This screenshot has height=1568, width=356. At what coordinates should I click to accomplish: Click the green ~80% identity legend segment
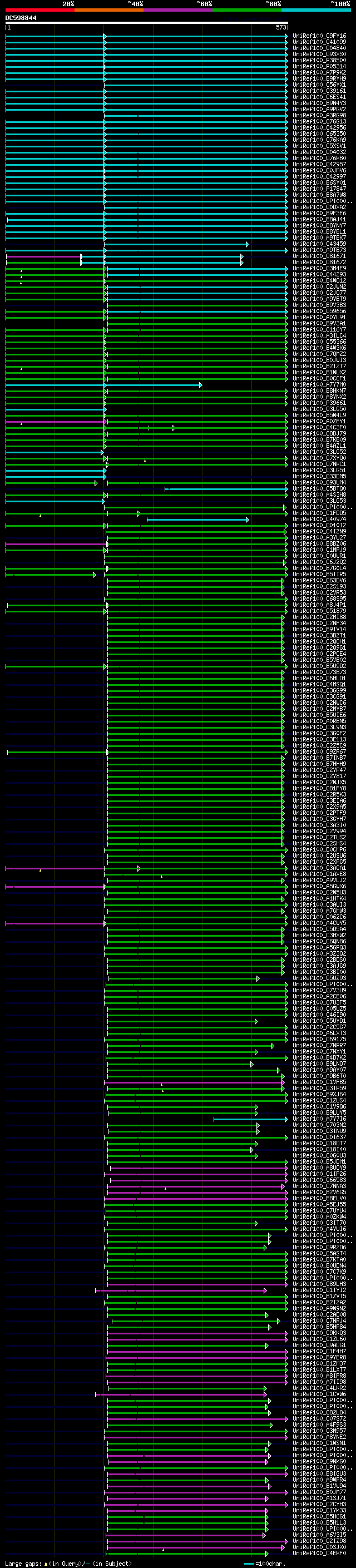coord(247,10)
